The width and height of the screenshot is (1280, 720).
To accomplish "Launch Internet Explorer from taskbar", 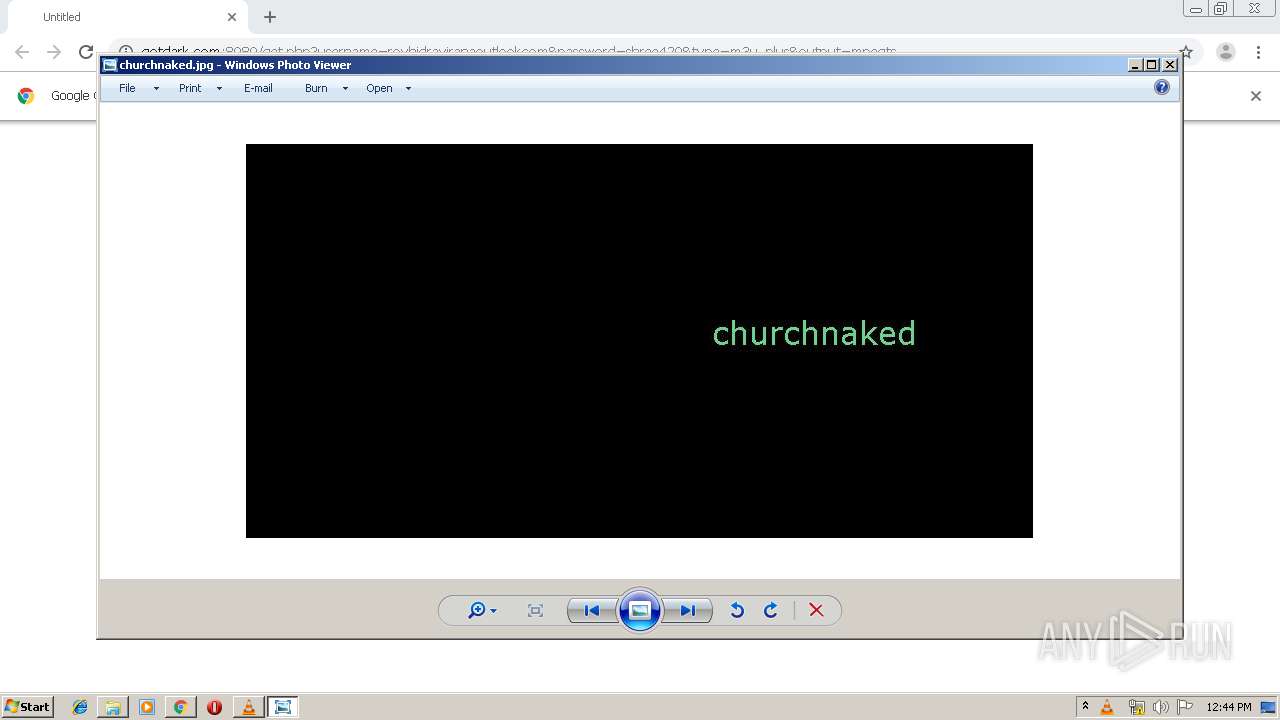I will pyautogui.click(x=80, y=707).
